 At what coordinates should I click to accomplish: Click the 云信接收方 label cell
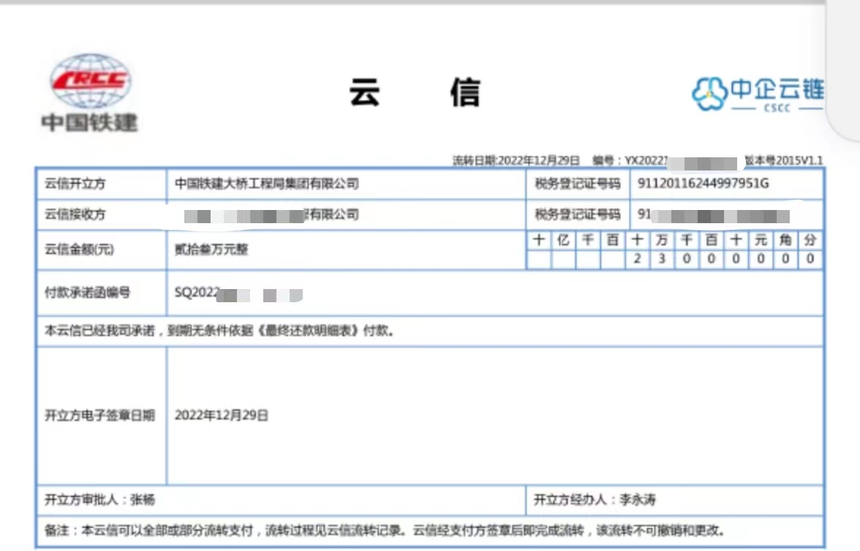click(x=101, y=214)
